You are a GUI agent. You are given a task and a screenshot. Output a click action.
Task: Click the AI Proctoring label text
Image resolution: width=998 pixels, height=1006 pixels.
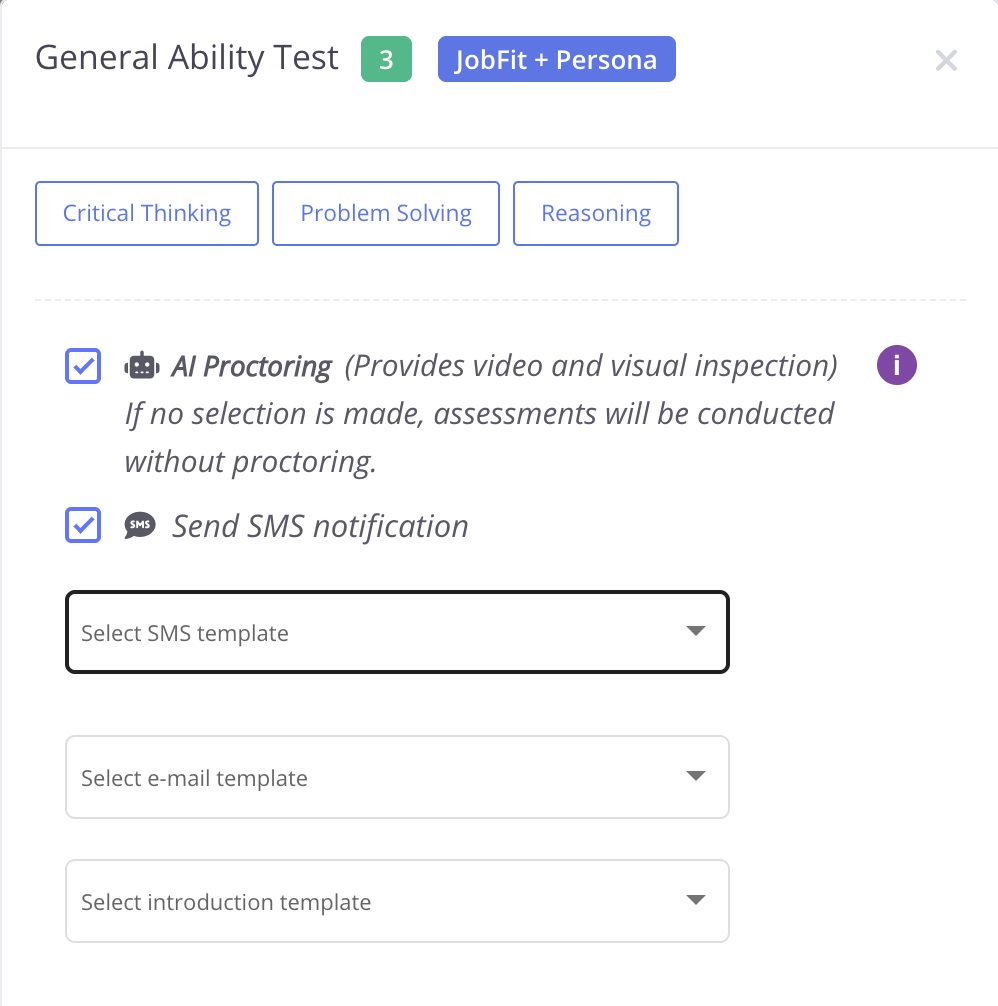(251, 367)
